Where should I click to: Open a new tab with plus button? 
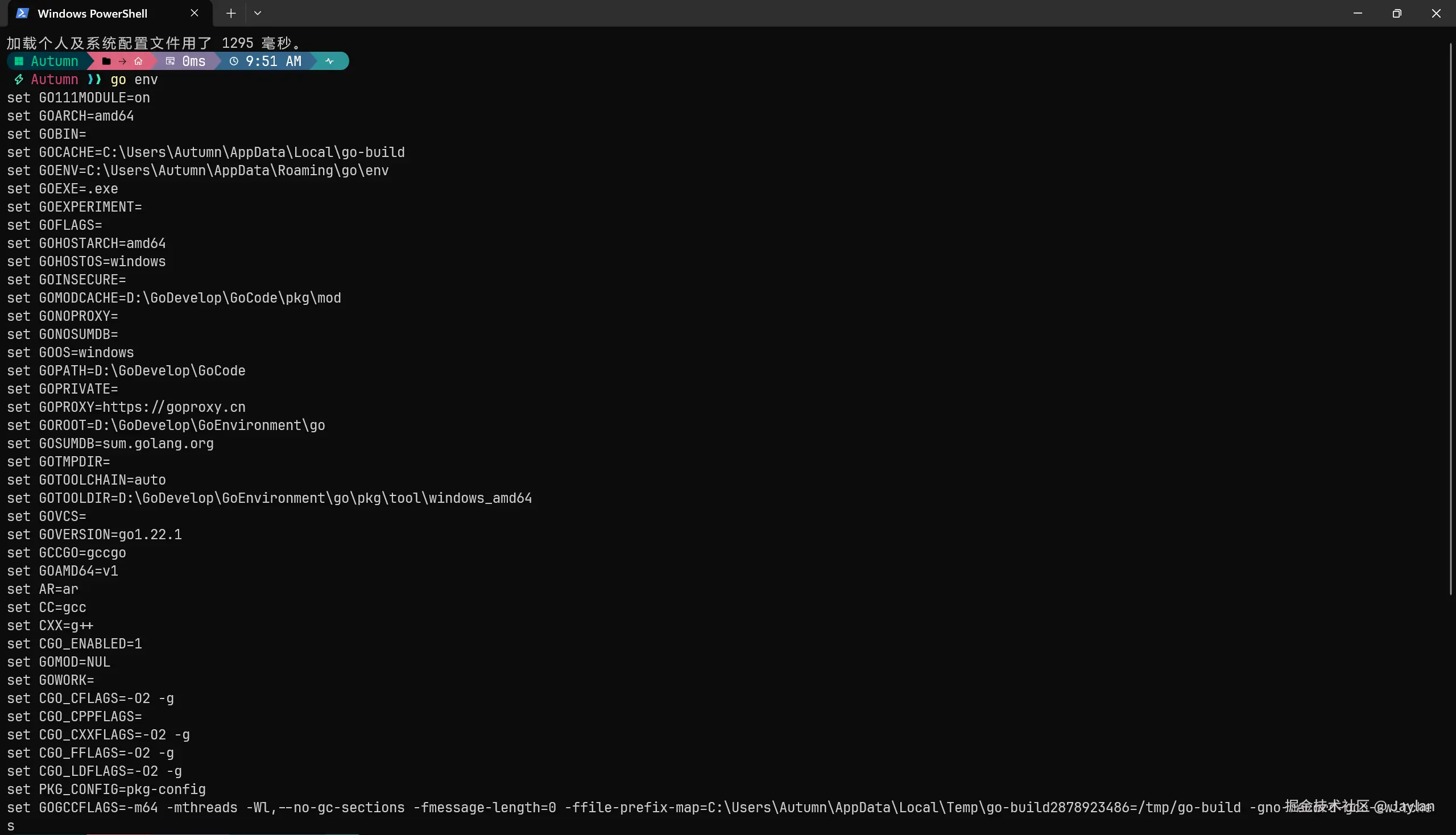(x=230, y=13)
